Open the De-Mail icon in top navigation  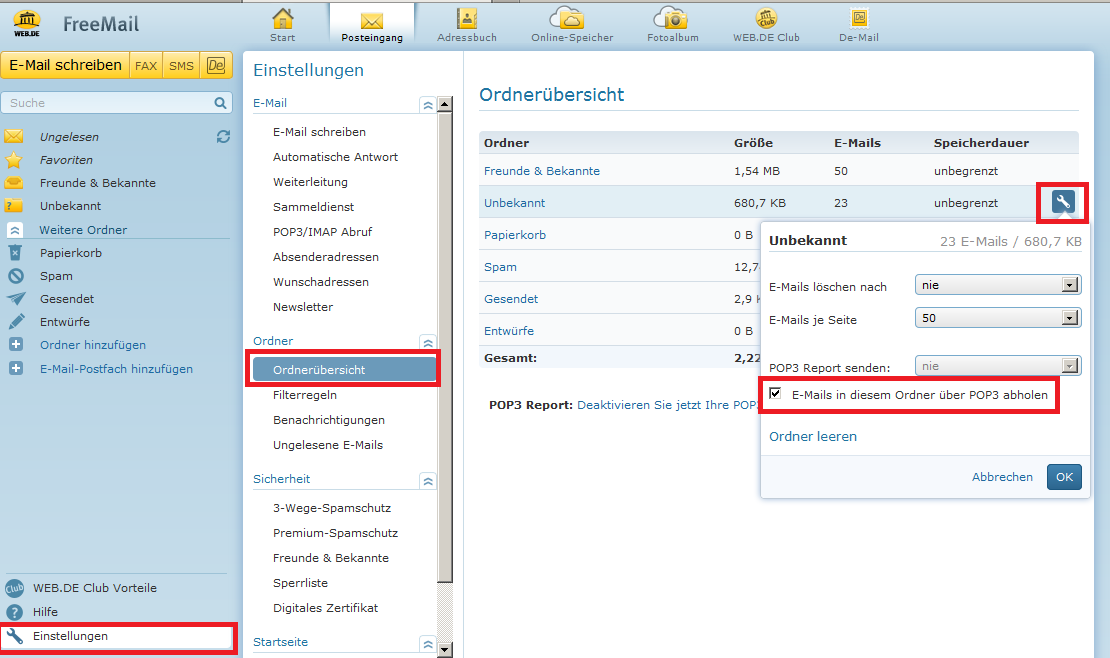coord(858,18)
